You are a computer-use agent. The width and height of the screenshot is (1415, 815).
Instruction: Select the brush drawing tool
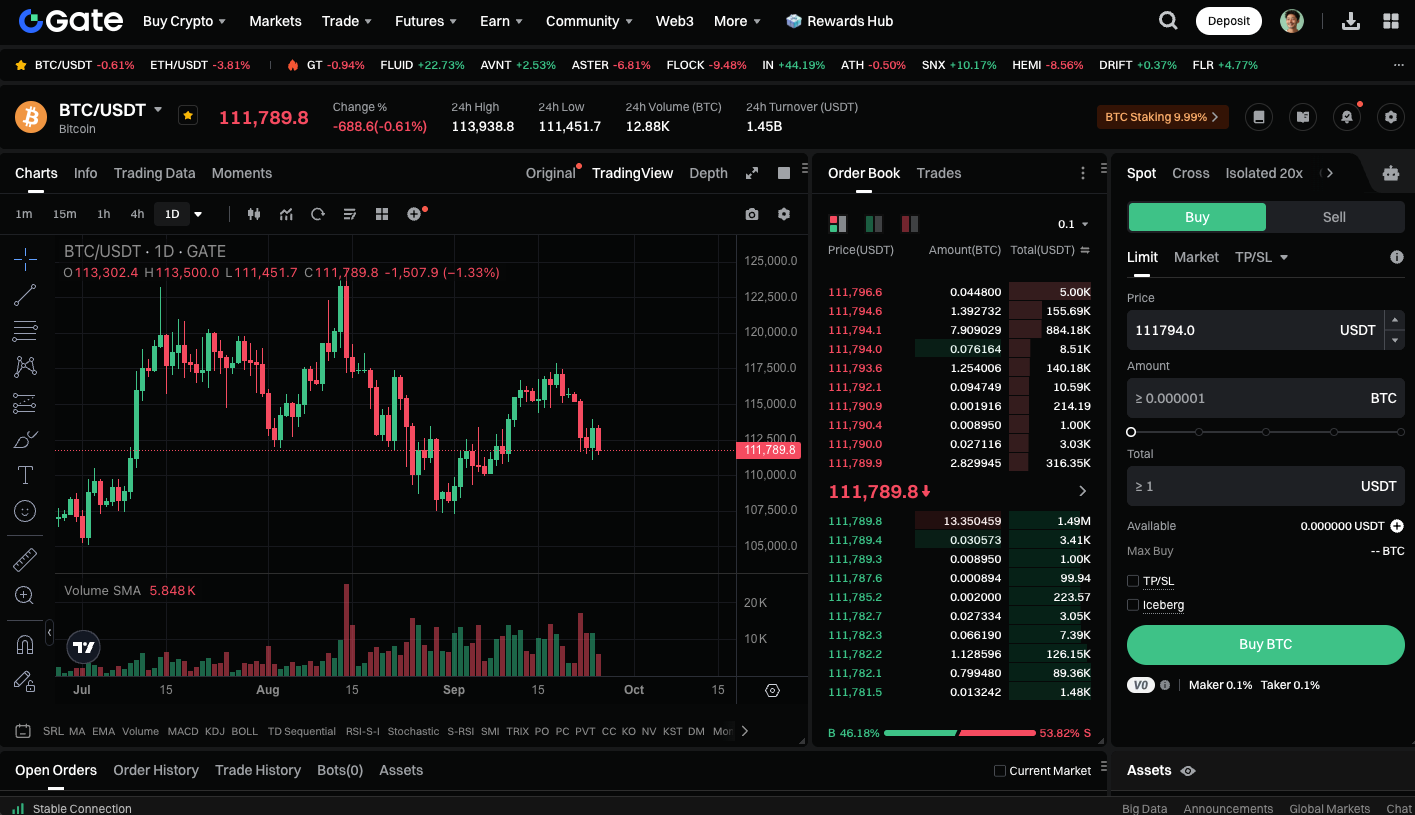point(25,439)
